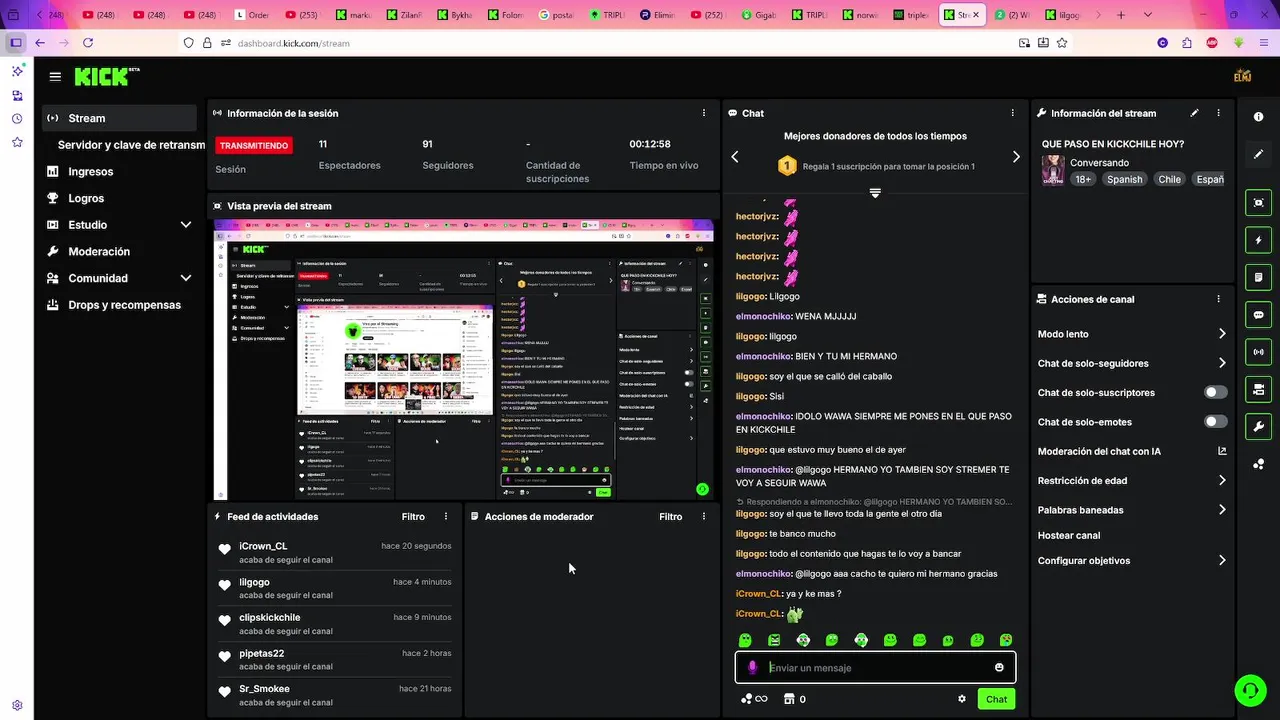Insert the angry square-face green emote
This screenshot has height=720, width=1280.
click(x=774, y=640)
